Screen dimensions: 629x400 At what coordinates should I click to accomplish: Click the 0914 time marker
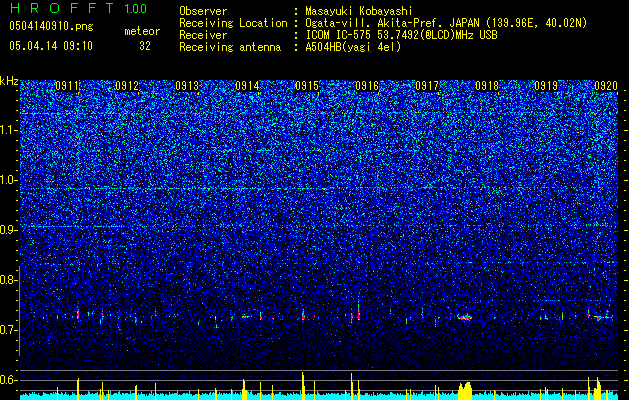247,86
